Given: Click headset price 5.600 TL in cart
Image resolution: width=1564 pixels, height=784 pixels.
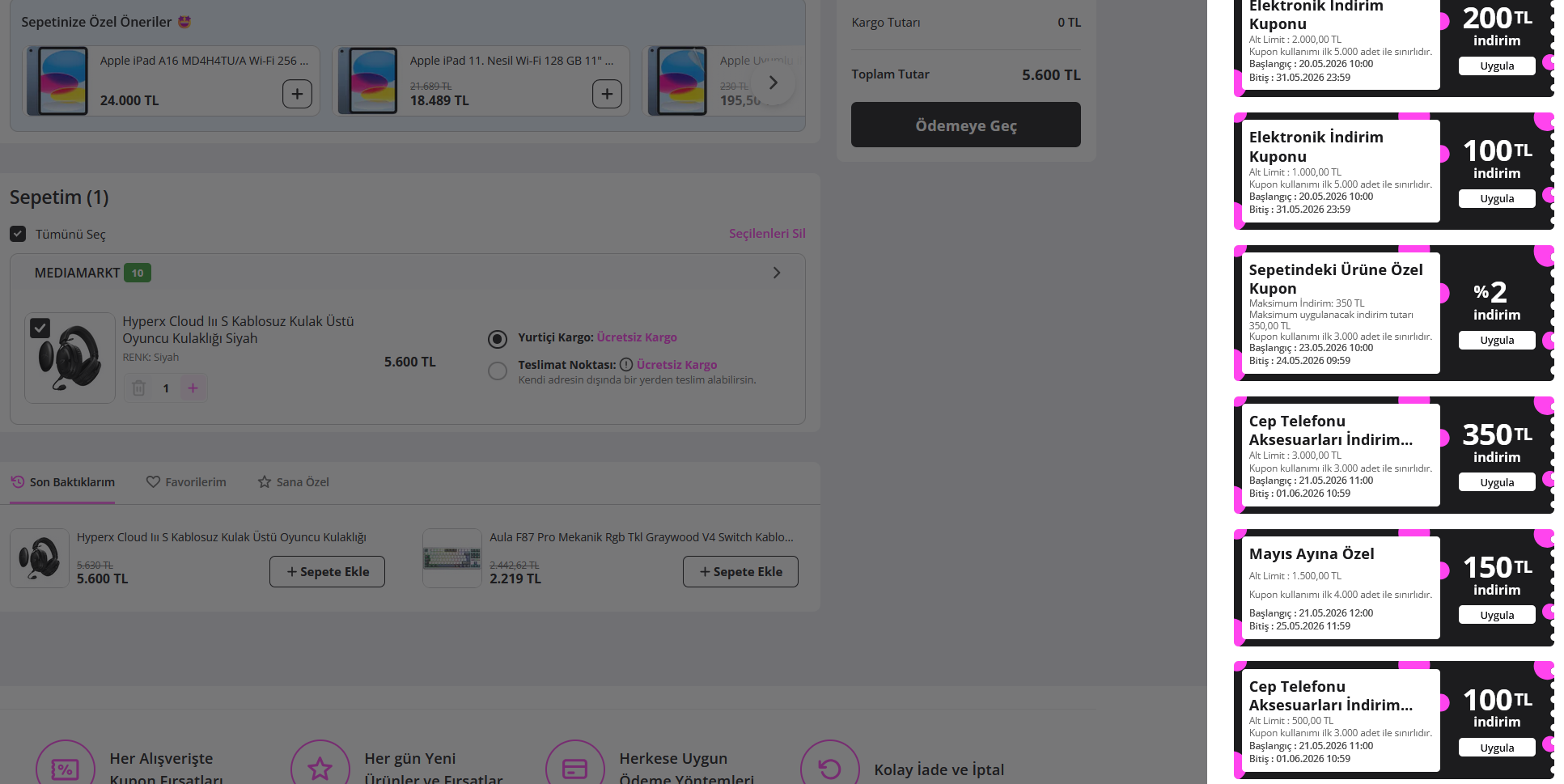Looking at the screenshot, I should (x=410, y=362).
